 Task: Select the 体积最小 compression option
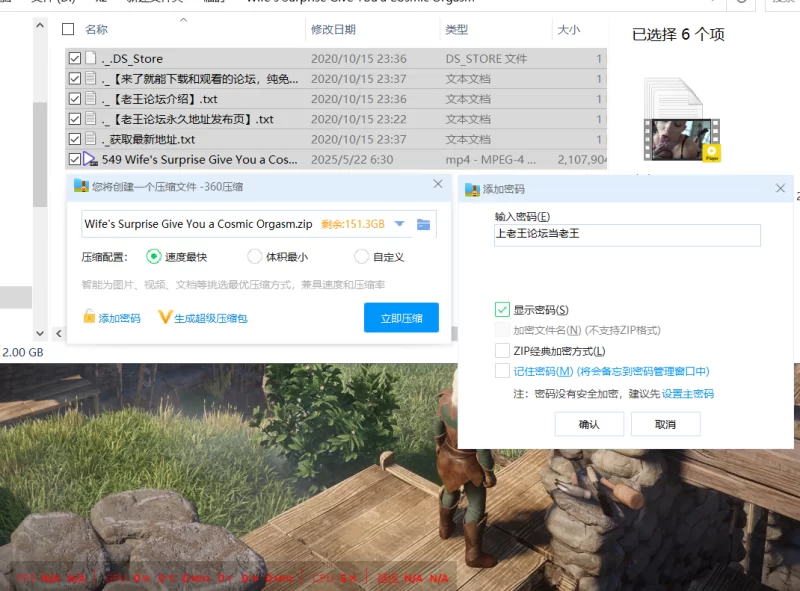point(255,257)
